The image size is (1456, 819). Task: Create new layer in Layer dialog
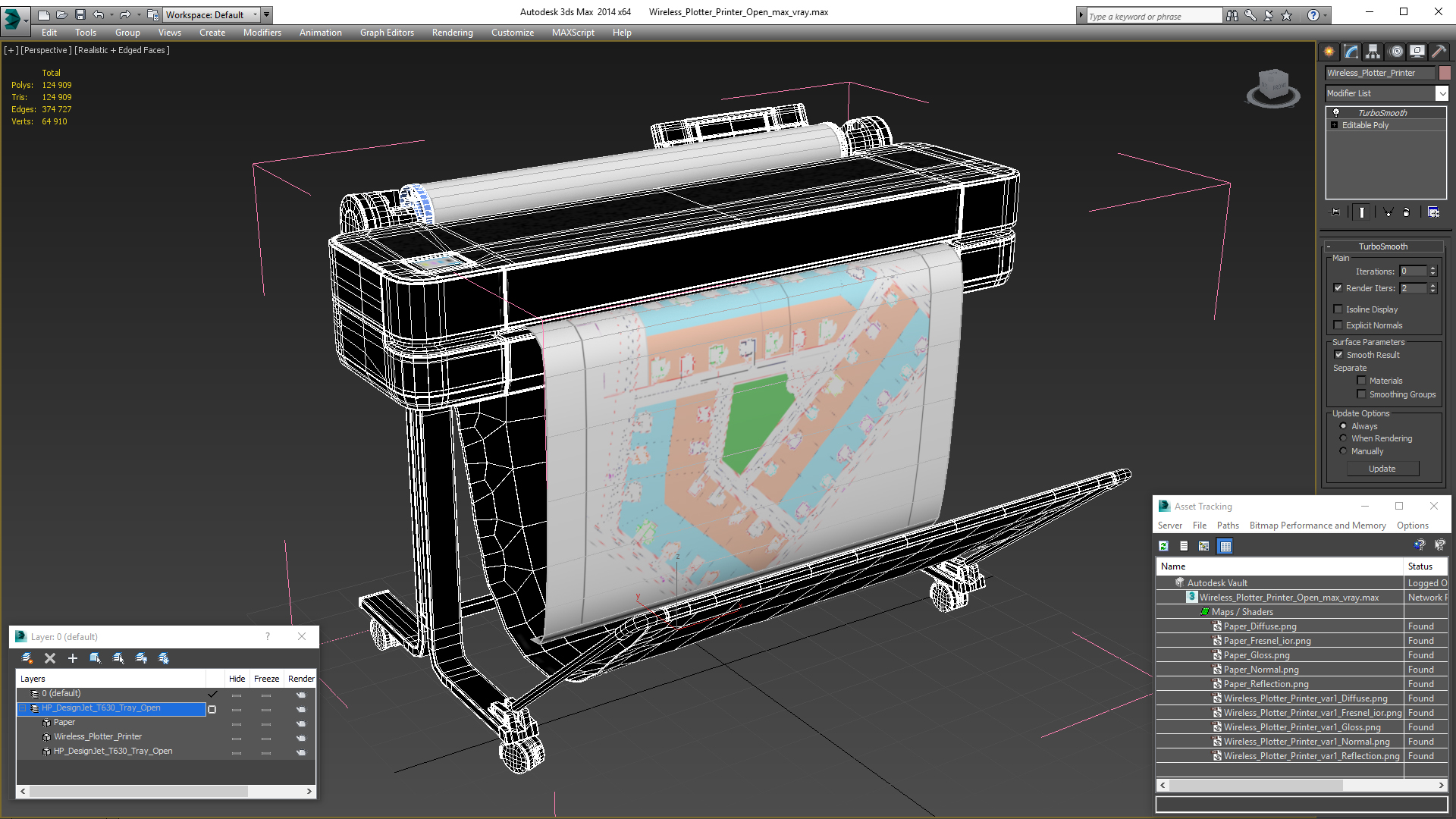[x=27, y=658]
